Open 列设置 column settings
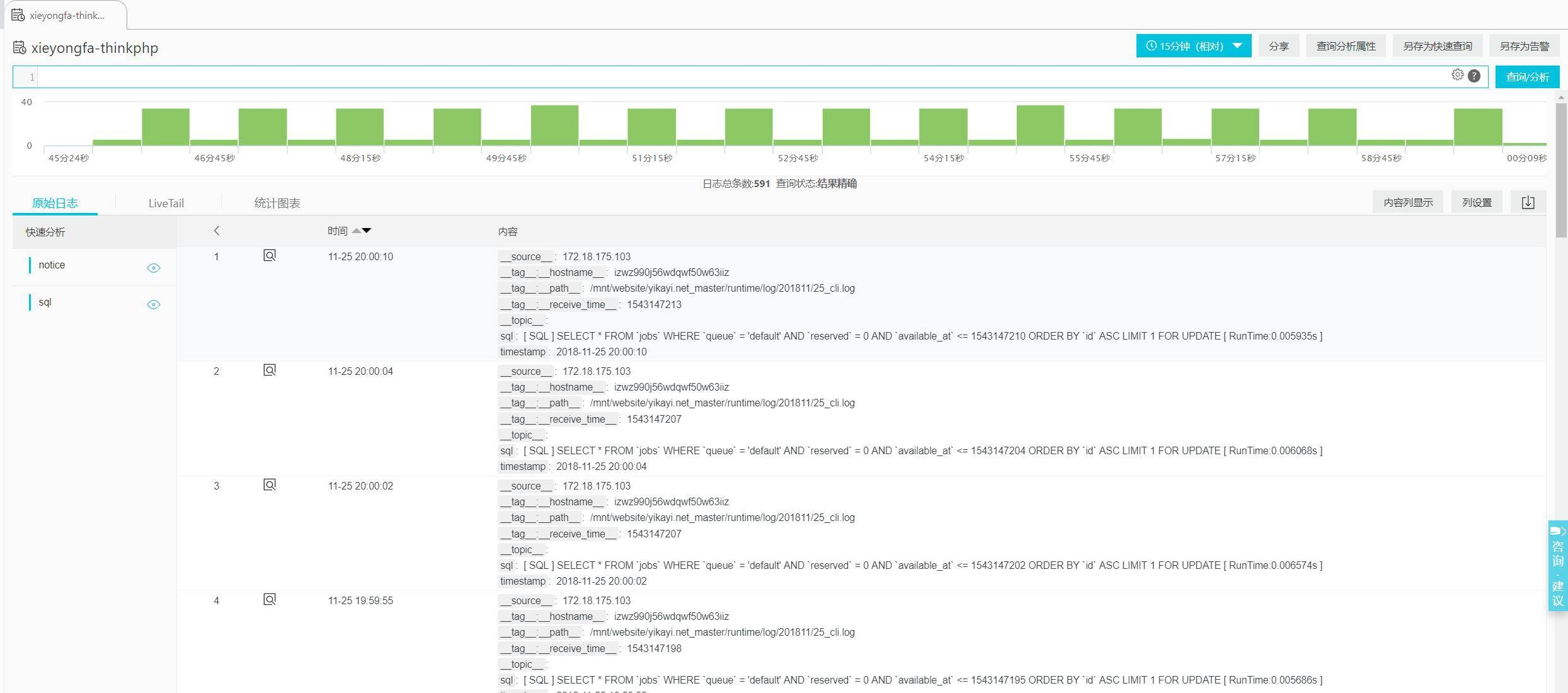 1477,202
